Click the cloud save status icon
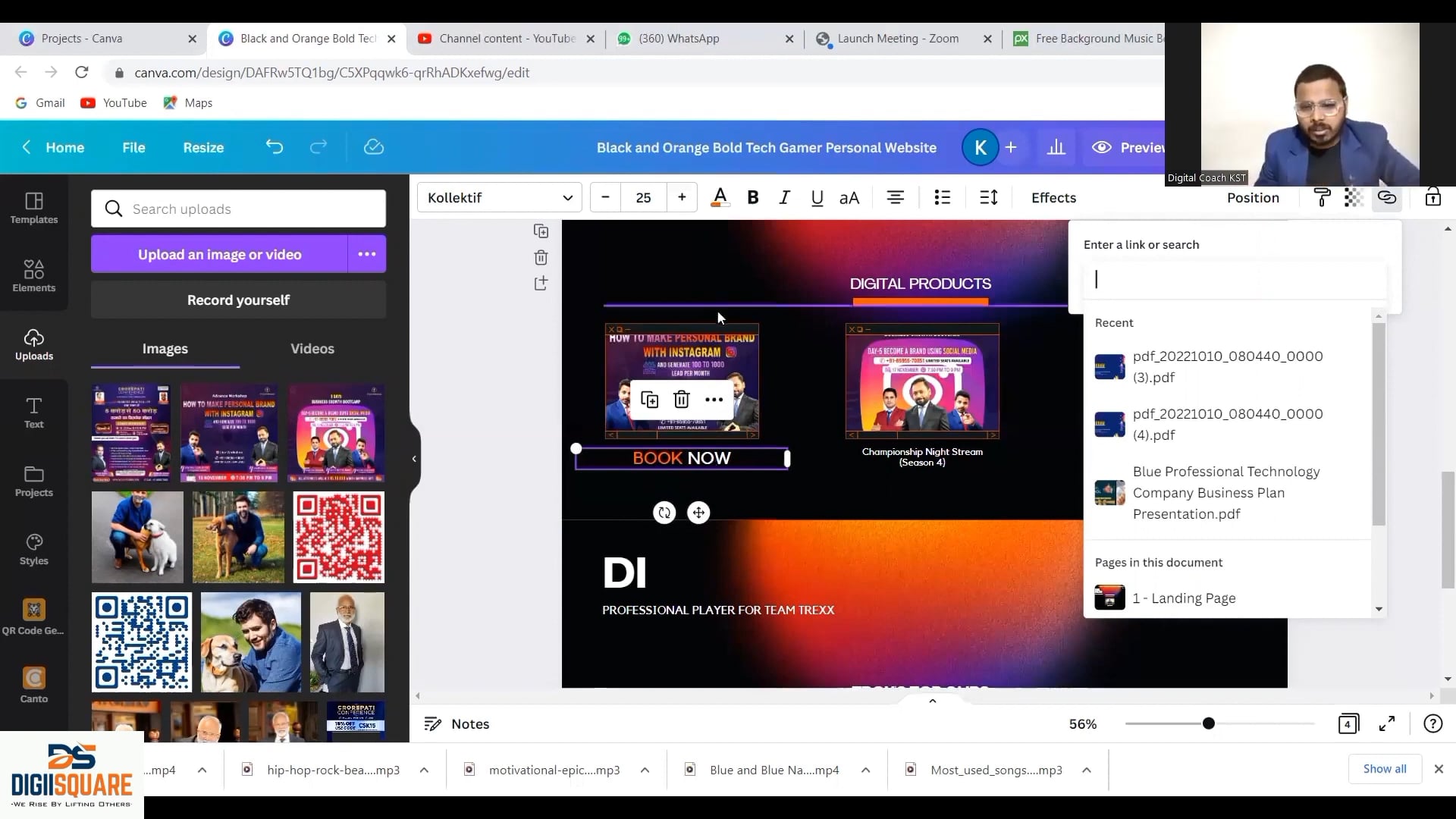The width and height of the screenshot is (1456, 819). pos(374,147)
